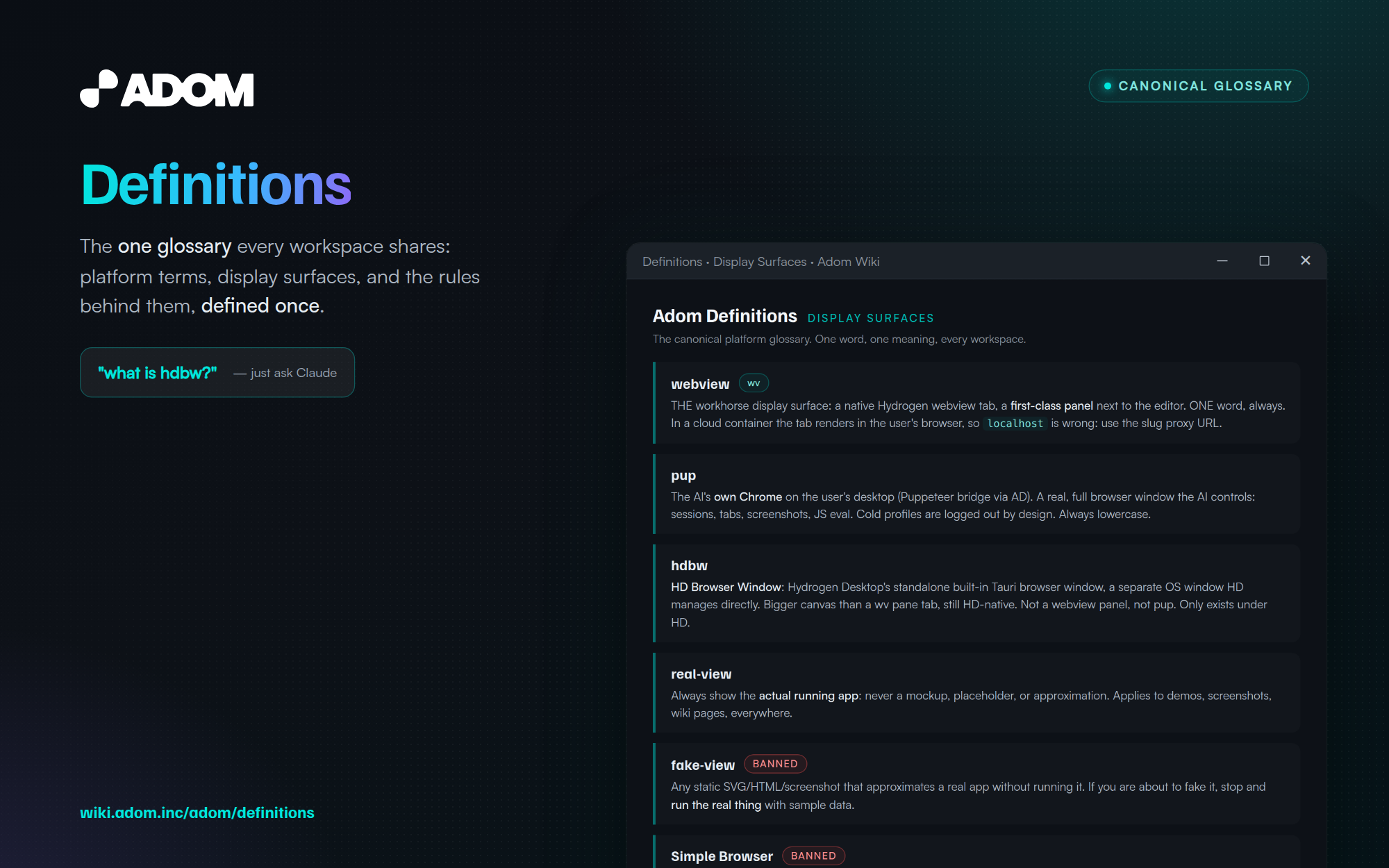Click "just ask Claude" text
Screen dimensions: 1389x868
point(294,373)
